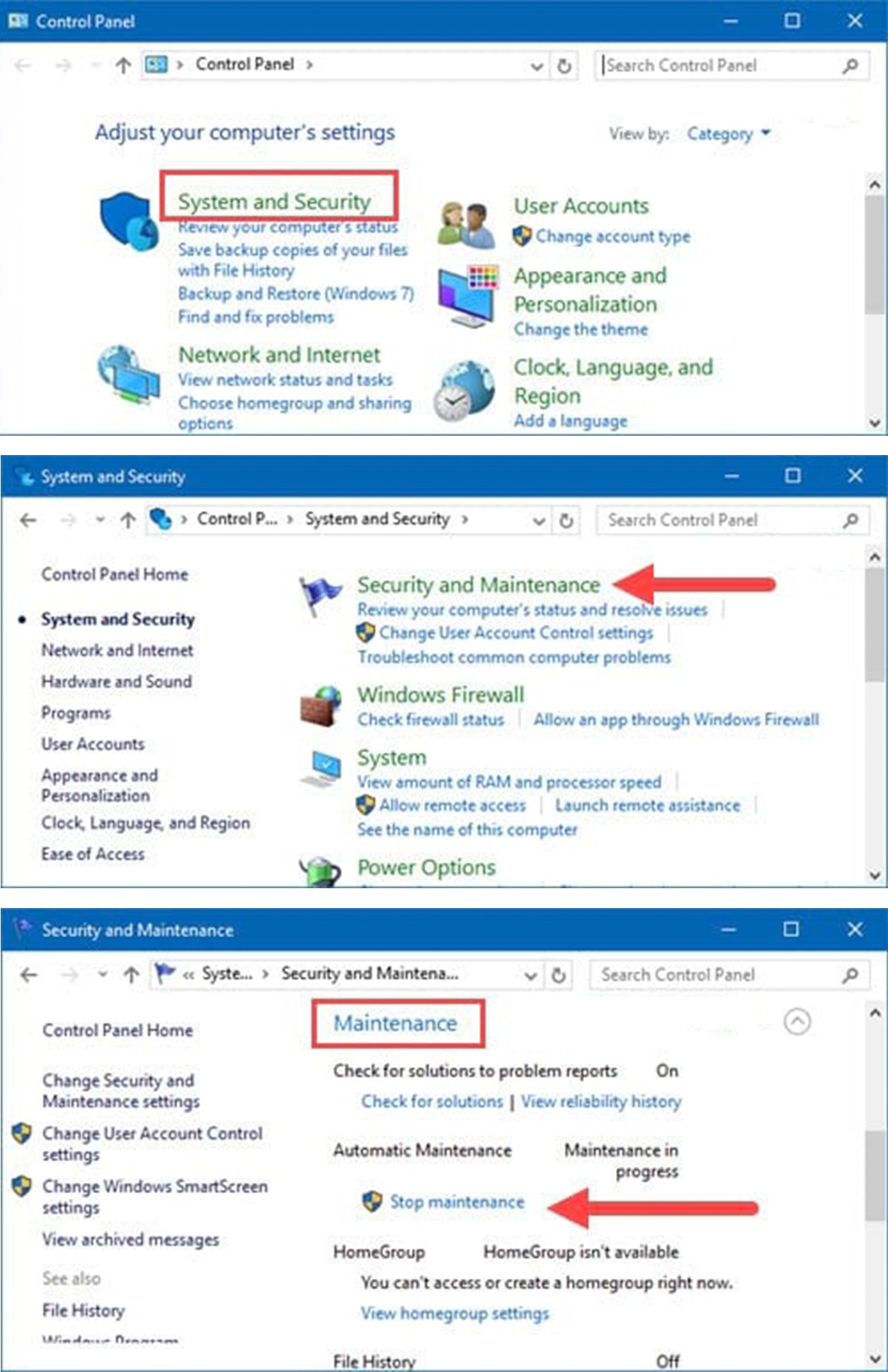Click up arrow in Security and Maintenance window
This screenshot has width=888, height=1372.
(x=131, y=975)
